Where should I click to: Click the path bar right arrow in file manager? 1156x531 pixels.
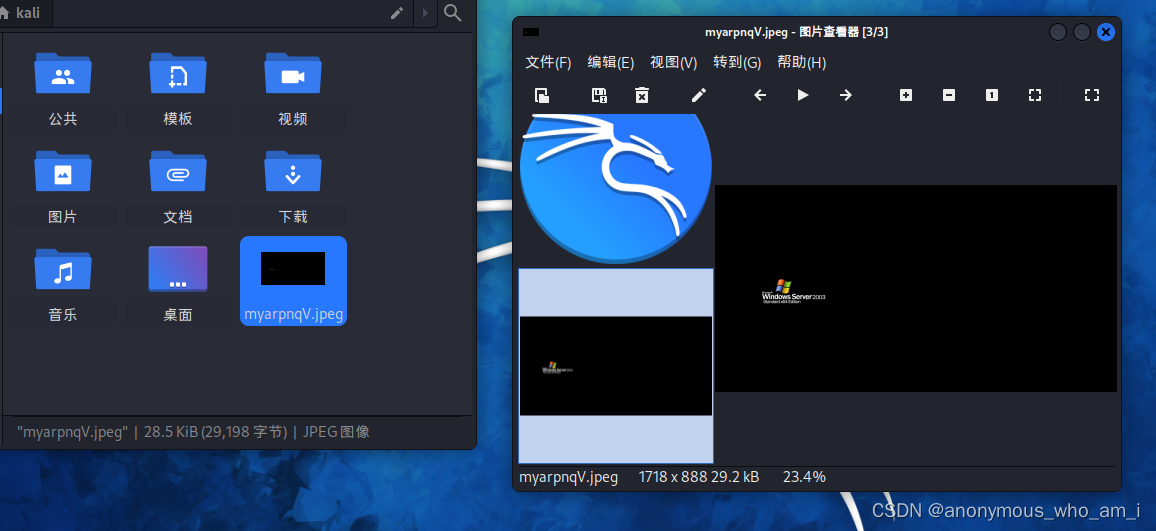click(425, 13)
